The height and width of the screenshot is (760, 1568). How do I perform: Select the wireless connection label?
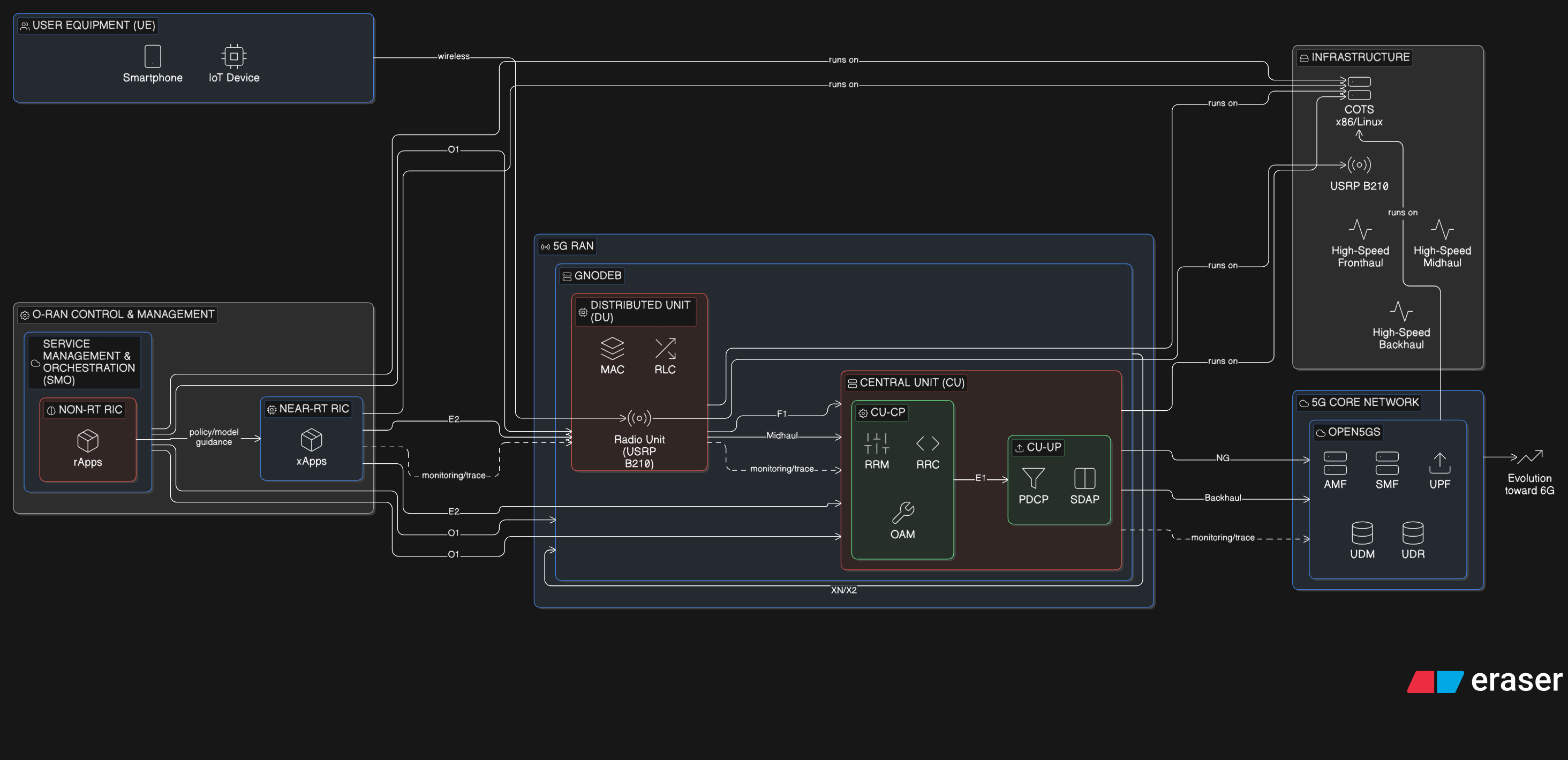tap(454, 56)
